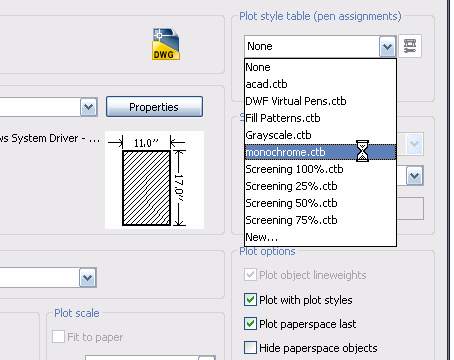
Task: Click the Properties button
Action: (x=154, y=107)
